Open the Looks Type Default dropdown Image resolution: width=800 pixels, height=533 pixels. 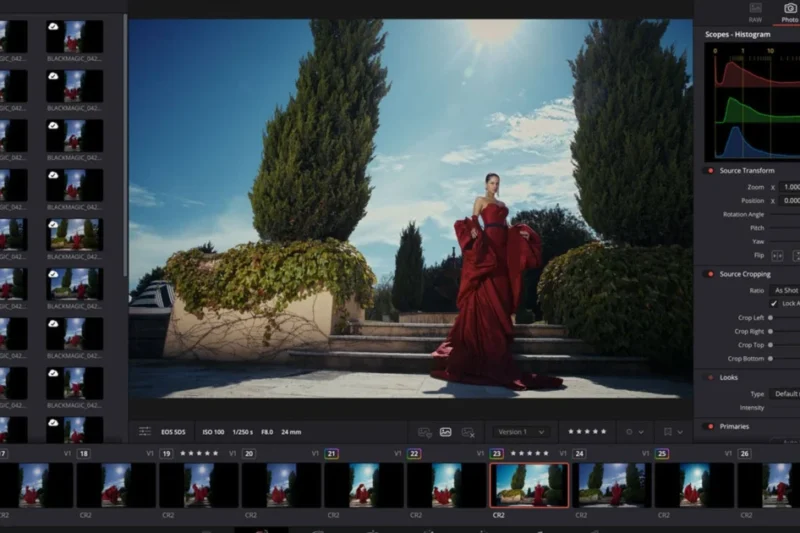pos(785,394)
